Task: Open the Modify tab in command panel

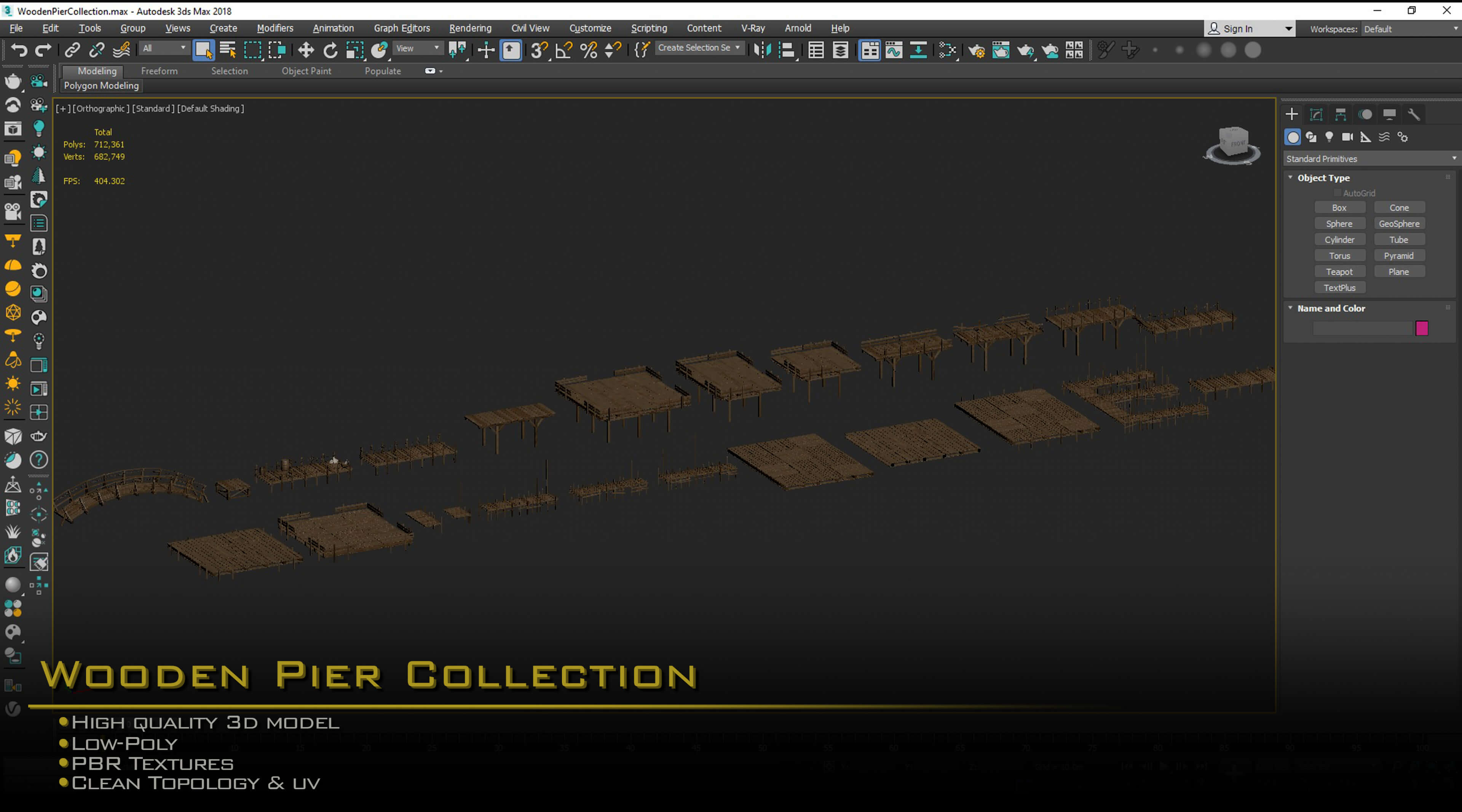Action: pyautogui.click(x=1316, y=115)
